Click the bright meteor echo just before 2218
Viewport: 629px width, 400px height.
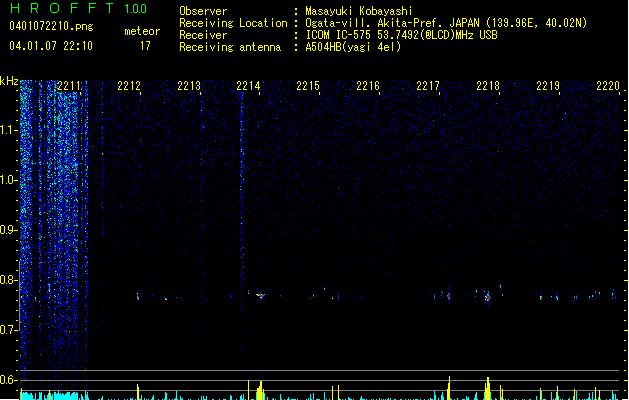(x=487, y=297)
